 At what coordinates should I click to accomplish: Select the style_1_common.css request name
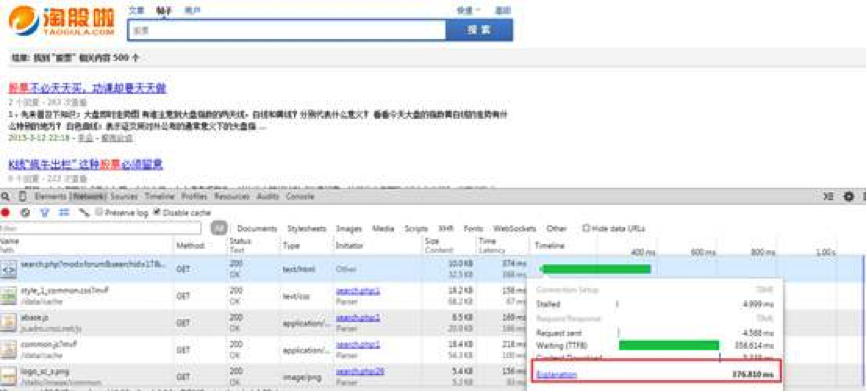(x=64, y=291)
